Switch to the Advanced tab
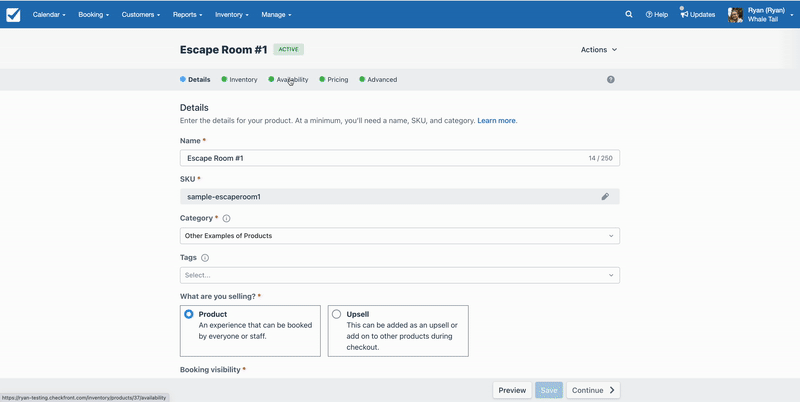 point(378,80)
